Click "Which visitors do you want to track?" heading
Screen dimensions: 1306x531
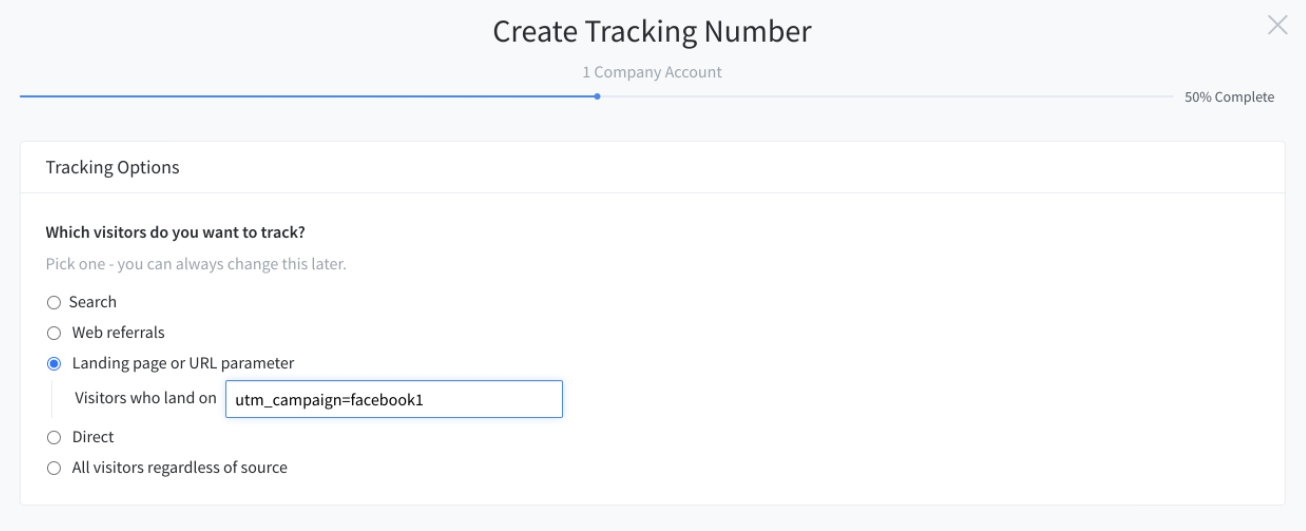click(176, 232)
